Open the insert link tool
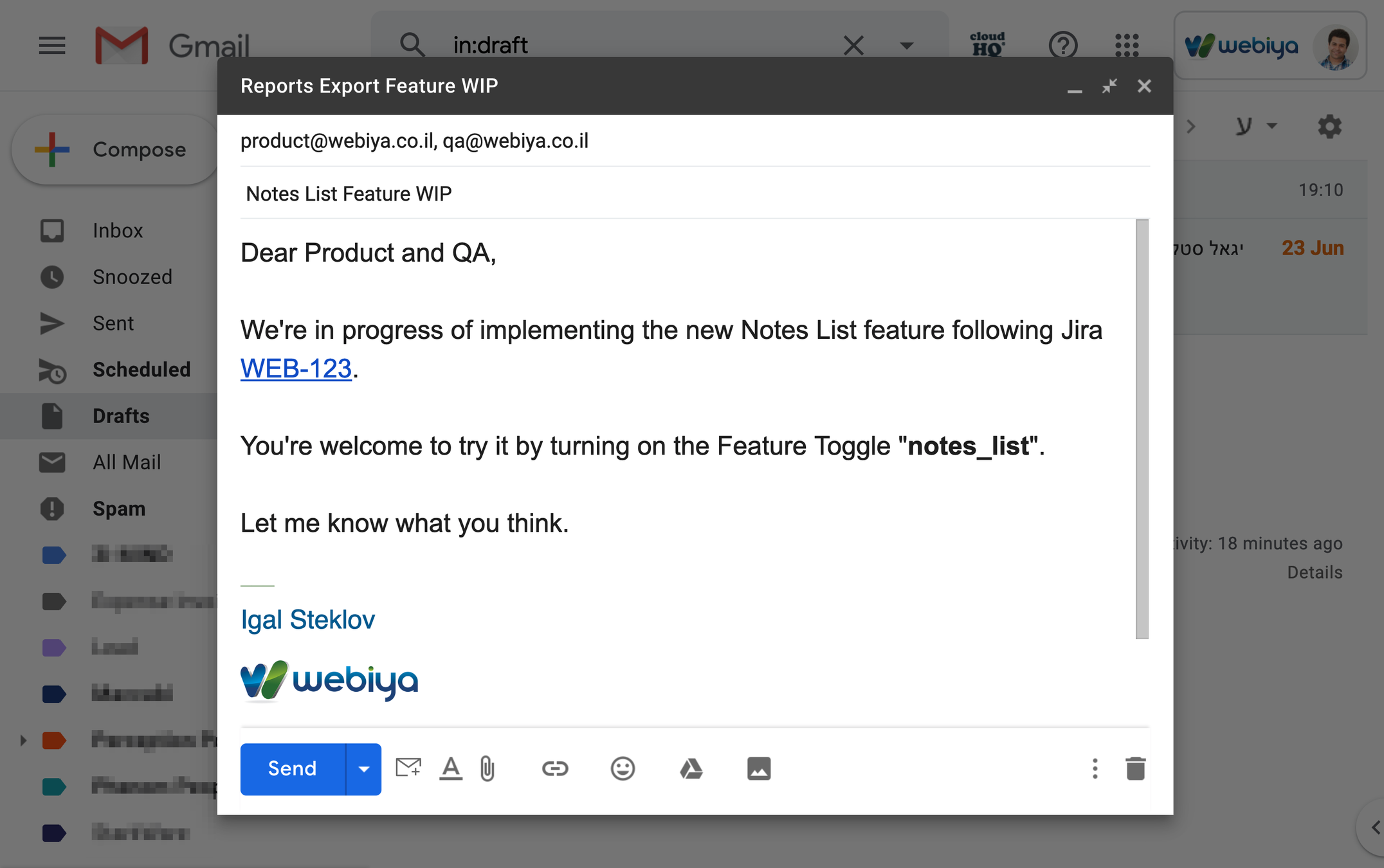This screenshot has width=1384, height=868. pos(554,768)
